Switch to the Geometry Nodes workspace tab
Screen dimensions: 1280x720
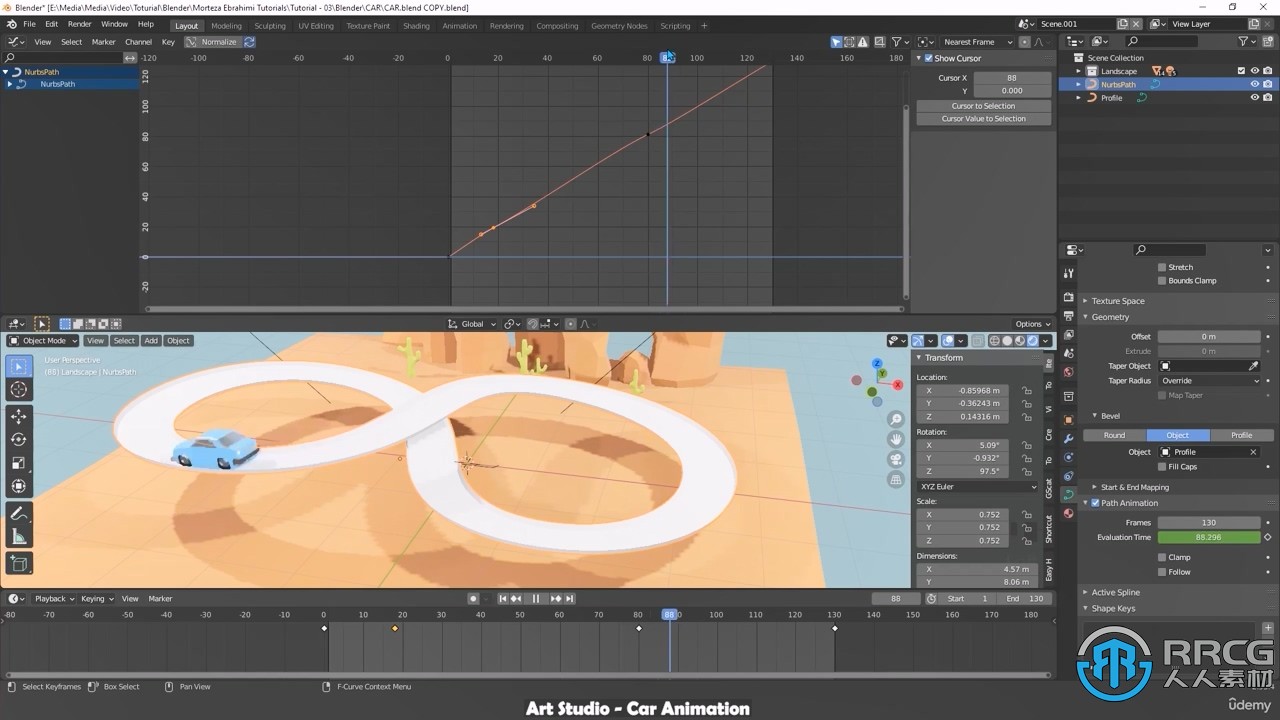[619, 26]
